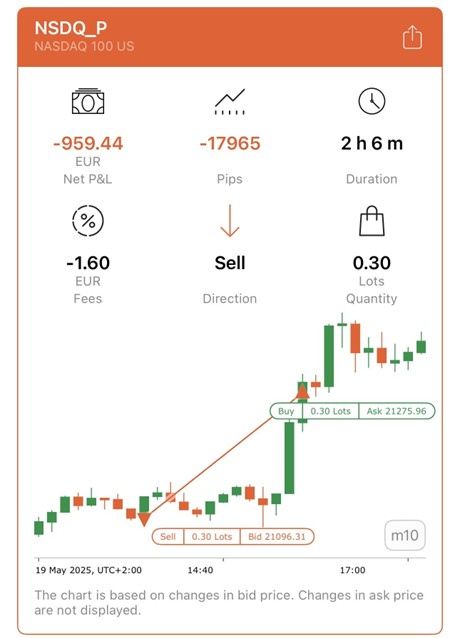
Task: Click the Buy label on the chart
Action: [x=286, y=411]
